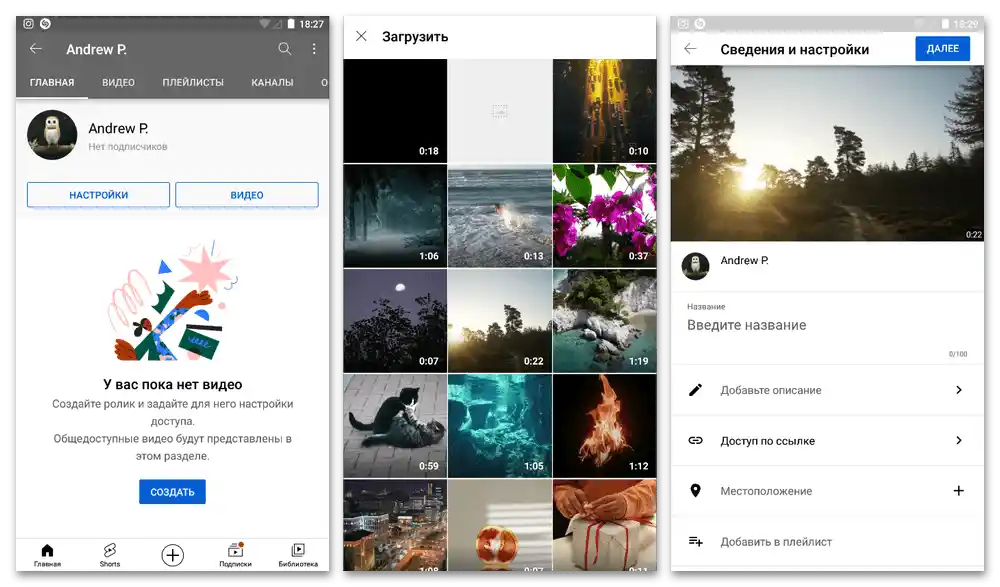Expand the Добавьте описание chevron
The image size is (1000, 587).
tap(959, 390)
